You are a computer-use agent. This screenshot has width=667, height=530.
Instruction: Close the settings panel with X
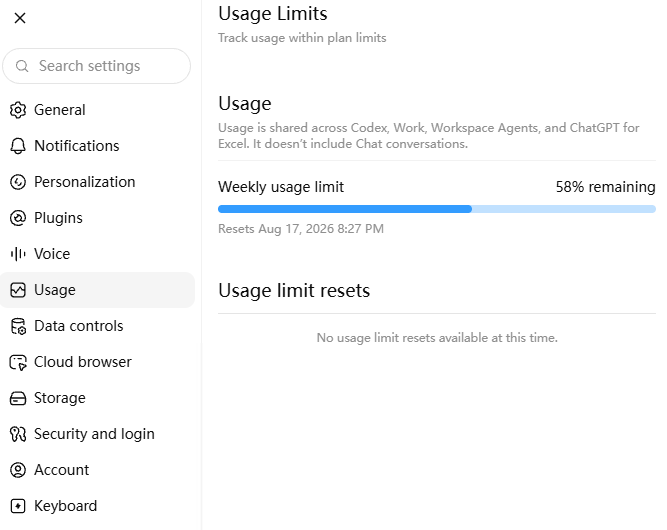coord(20,18)
